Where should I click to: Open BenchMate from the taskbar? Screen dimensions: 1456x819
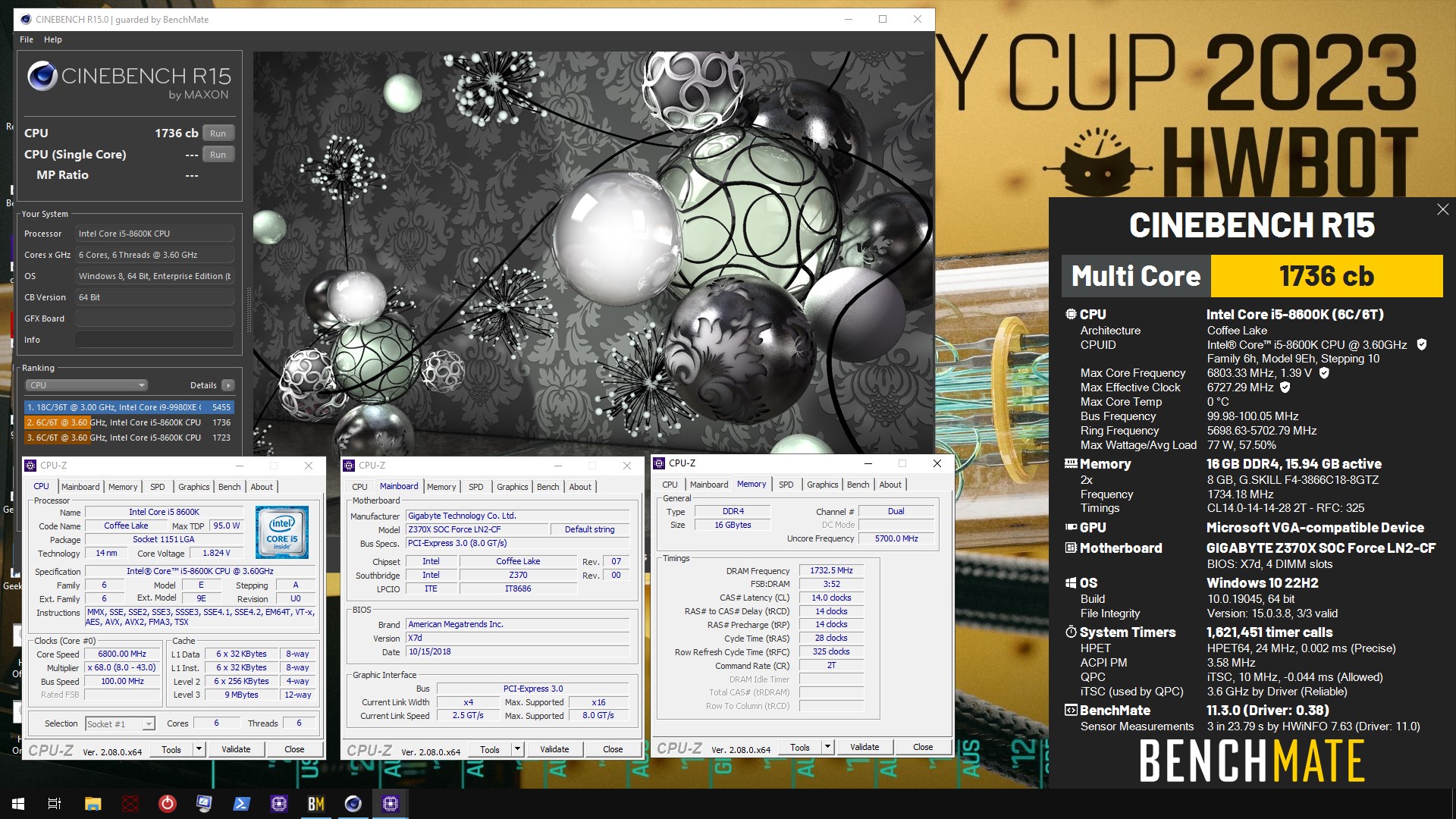(316, 804)
